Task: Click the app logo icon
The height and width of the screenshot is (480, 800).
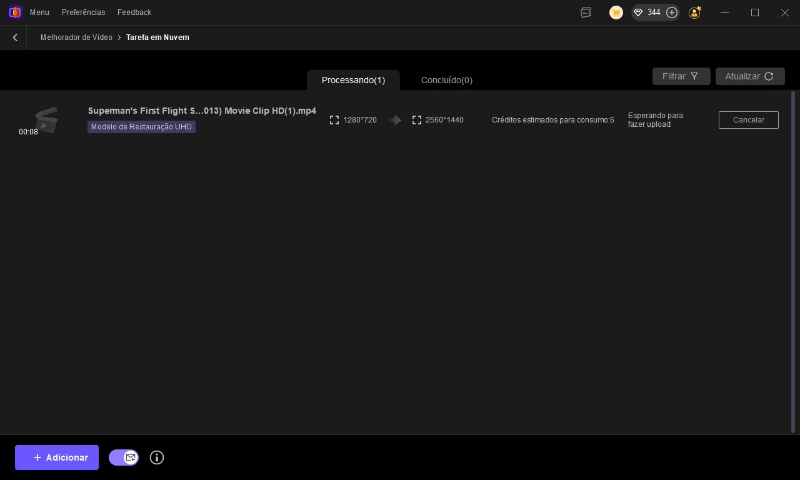Action: click(14, 12)
